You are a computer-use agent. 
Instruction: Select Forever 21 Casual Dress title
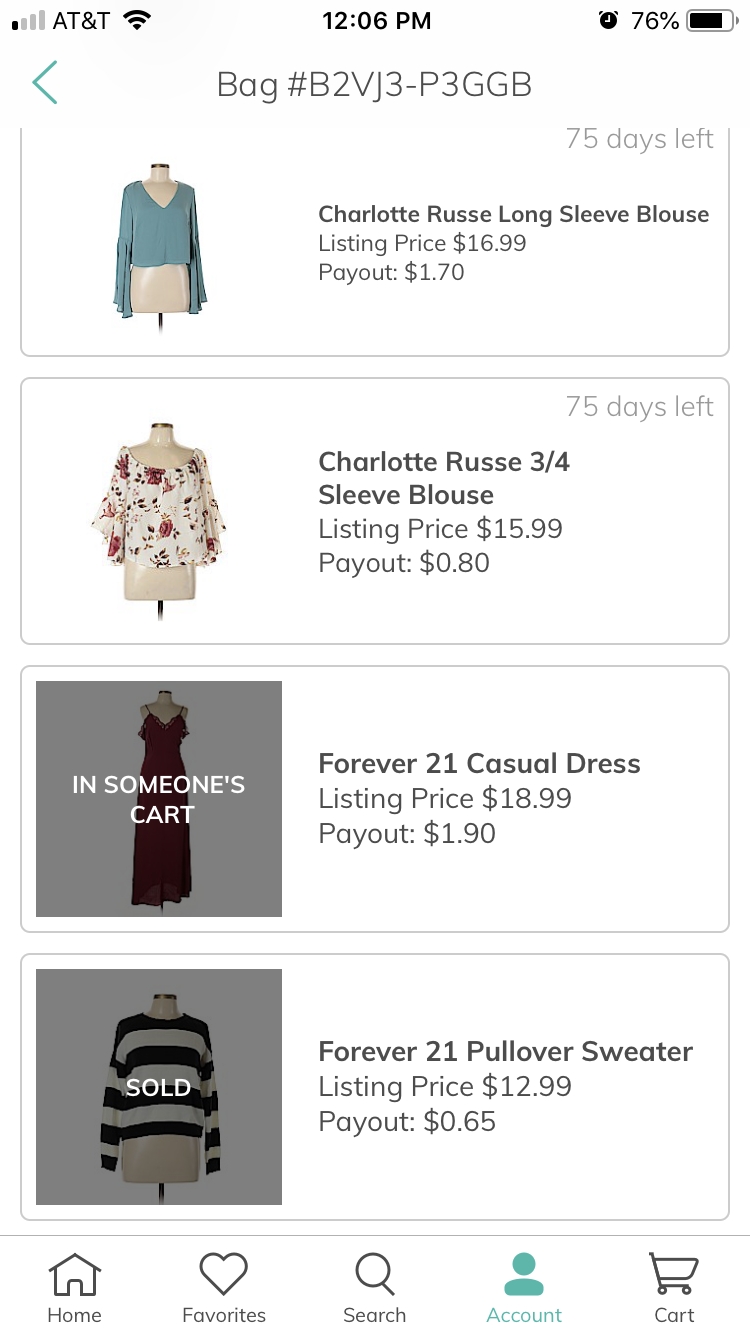(x=479, y=764)
